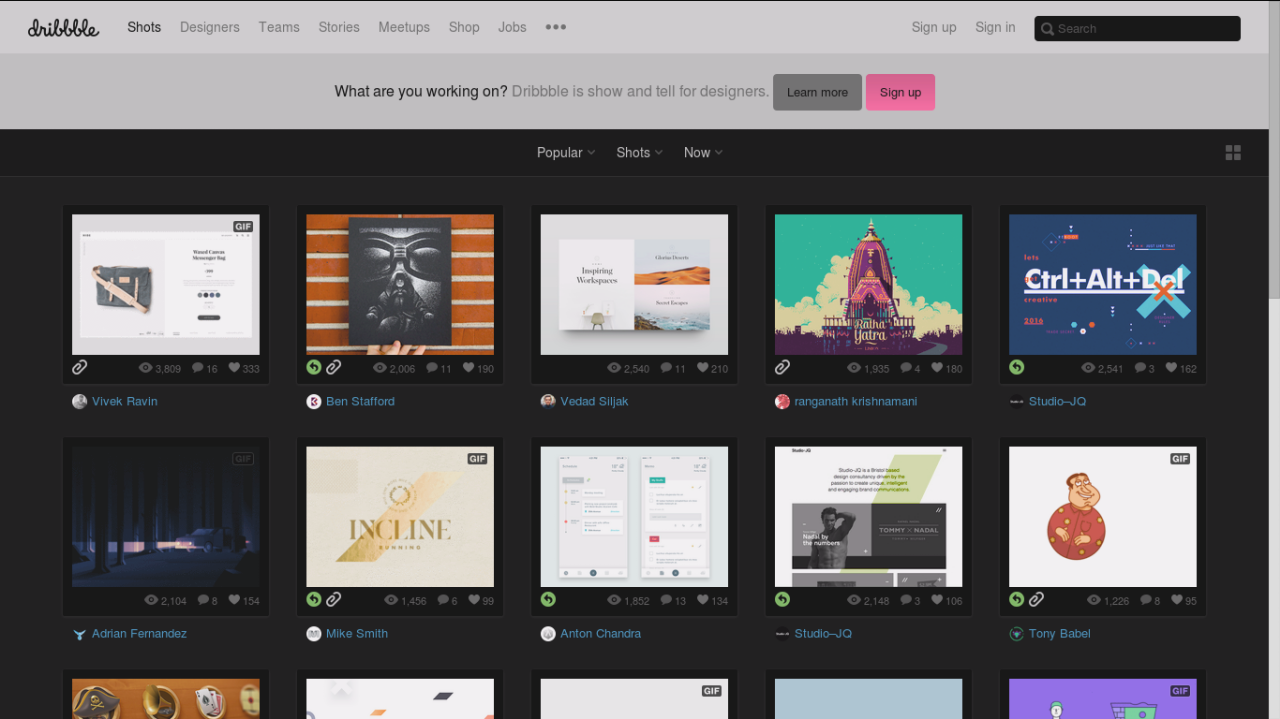Click inside the search input field
This screenshot has height=719, width=1280.
[x=1140, y=28]
